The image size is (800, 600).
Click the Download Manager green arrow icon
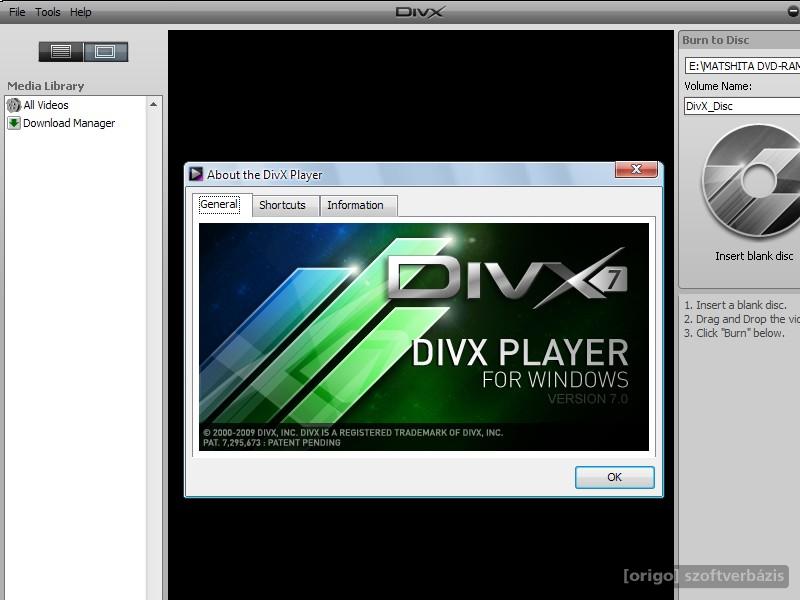tap(14, 123)
